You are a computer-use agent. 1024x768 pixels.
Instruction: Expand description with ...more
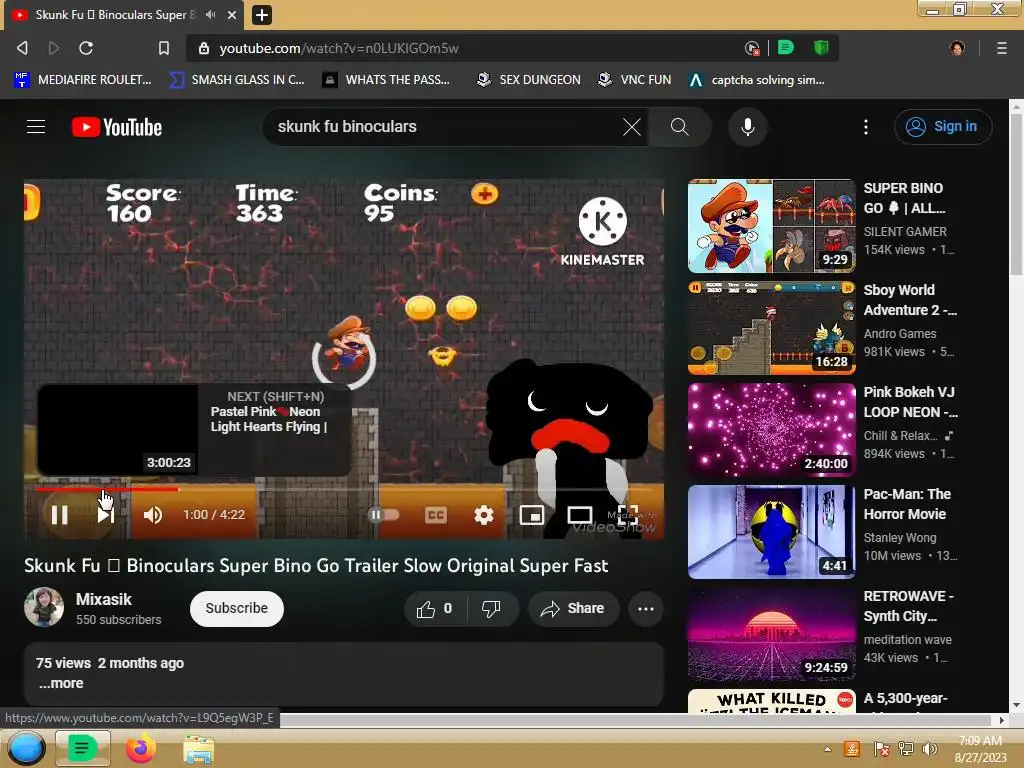[61, 683]
